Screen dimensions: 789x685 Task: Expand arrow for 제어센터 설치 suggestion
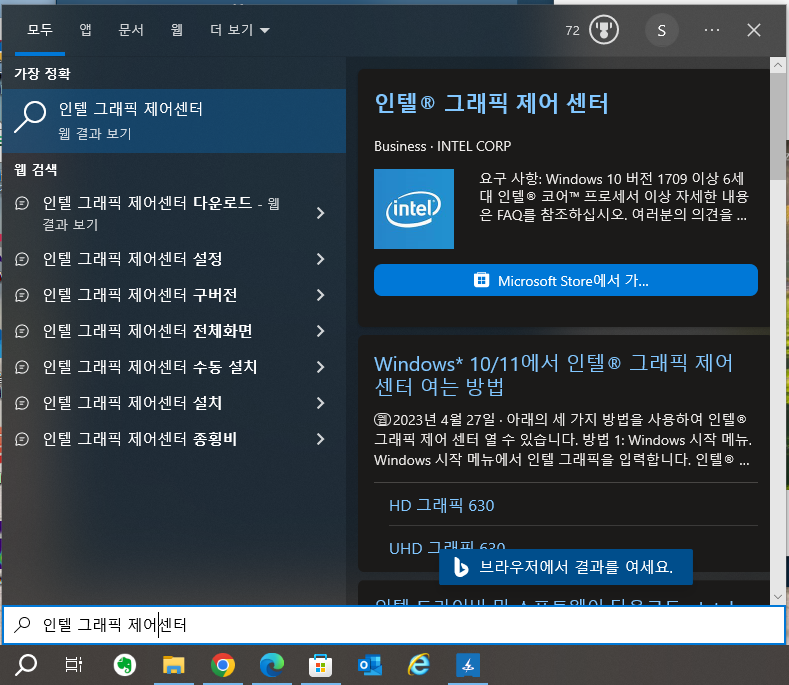[321, 403]
